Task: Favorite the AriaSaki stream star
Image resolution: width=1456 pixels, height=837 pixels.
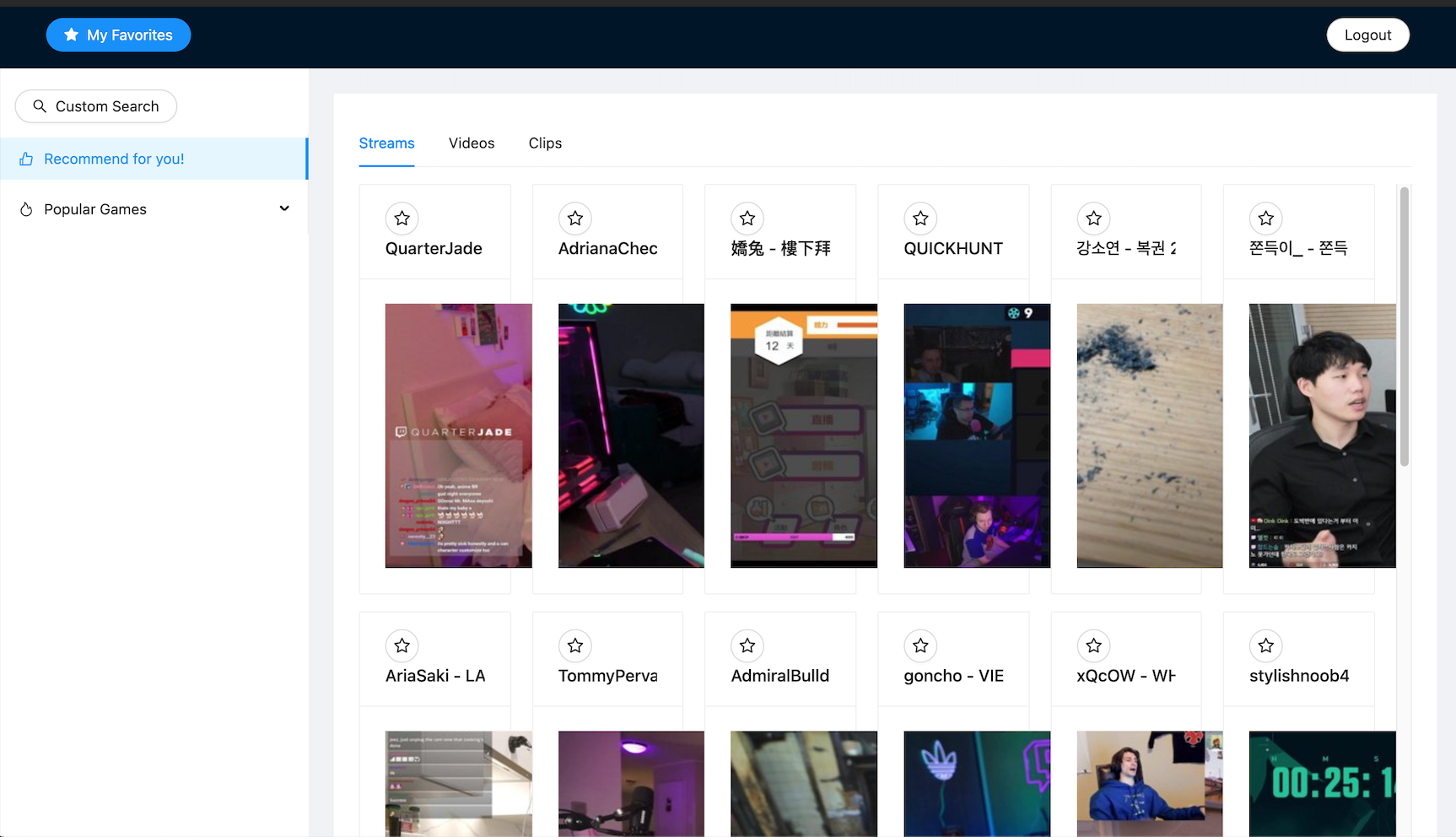Action: click(402, 645)
